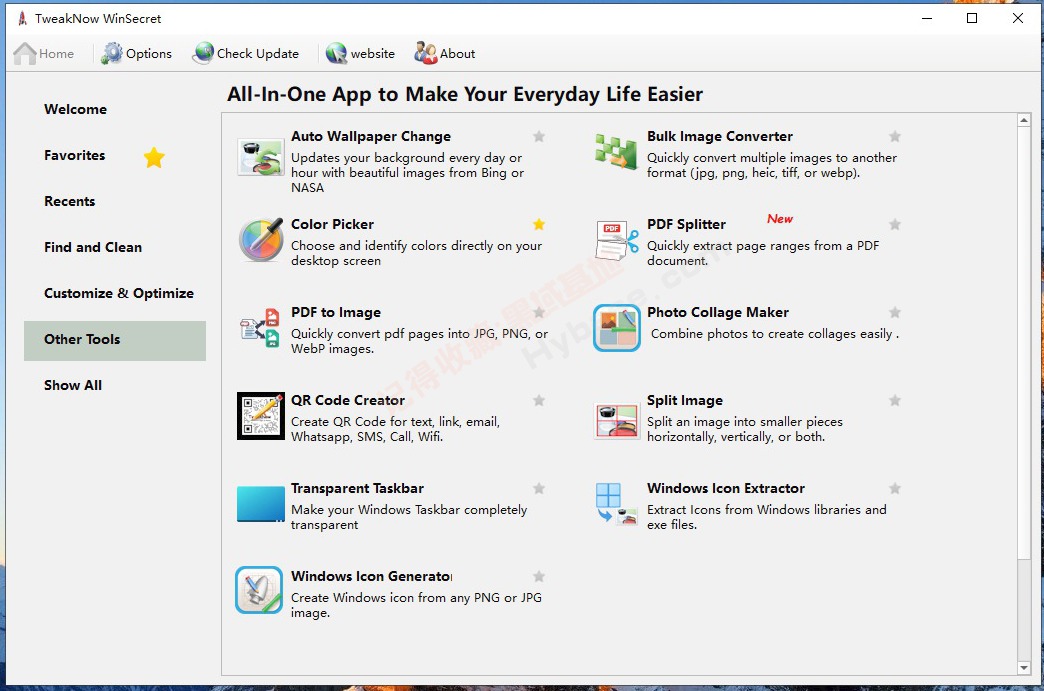1044x691 pixels.
Task: Click the Split Image title
Action: (x=684, y=400)
